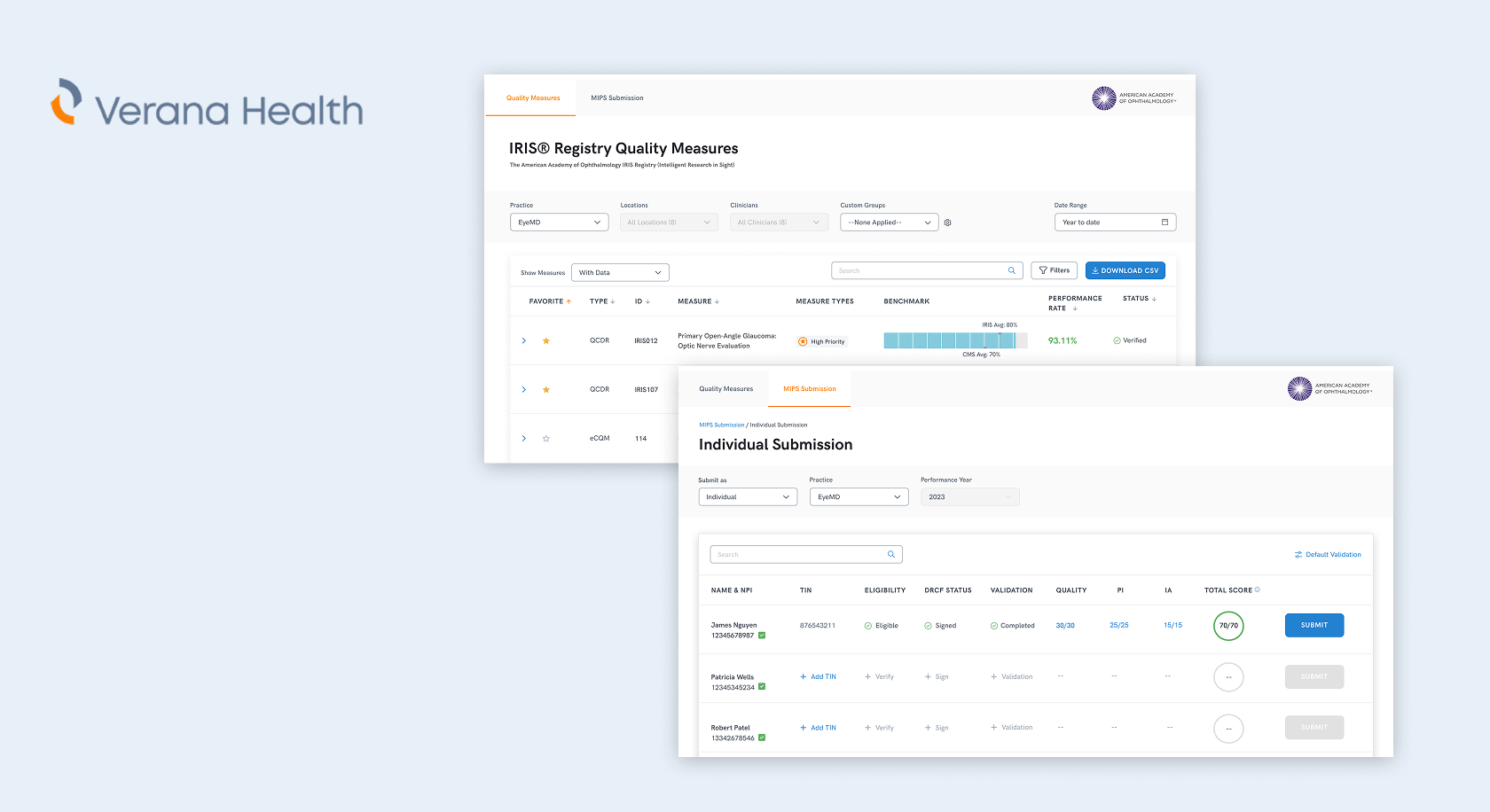
Task: Click James Nguyen's 70/70 total score ring
Action: (x=1228, y=626)
